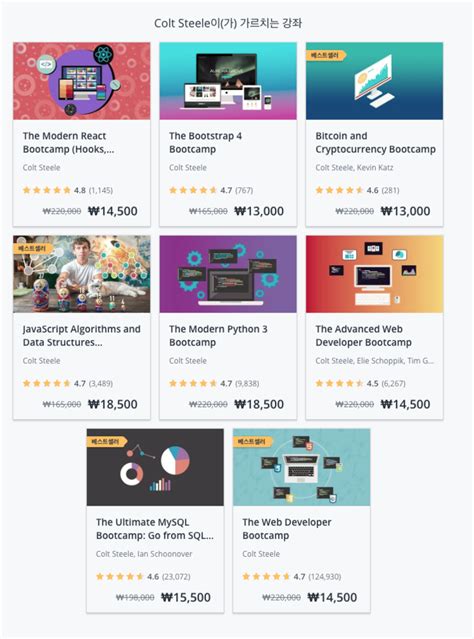
Task: Click the MySQL Bootcamp pie chart thumbnail
Action: (155, 467)
